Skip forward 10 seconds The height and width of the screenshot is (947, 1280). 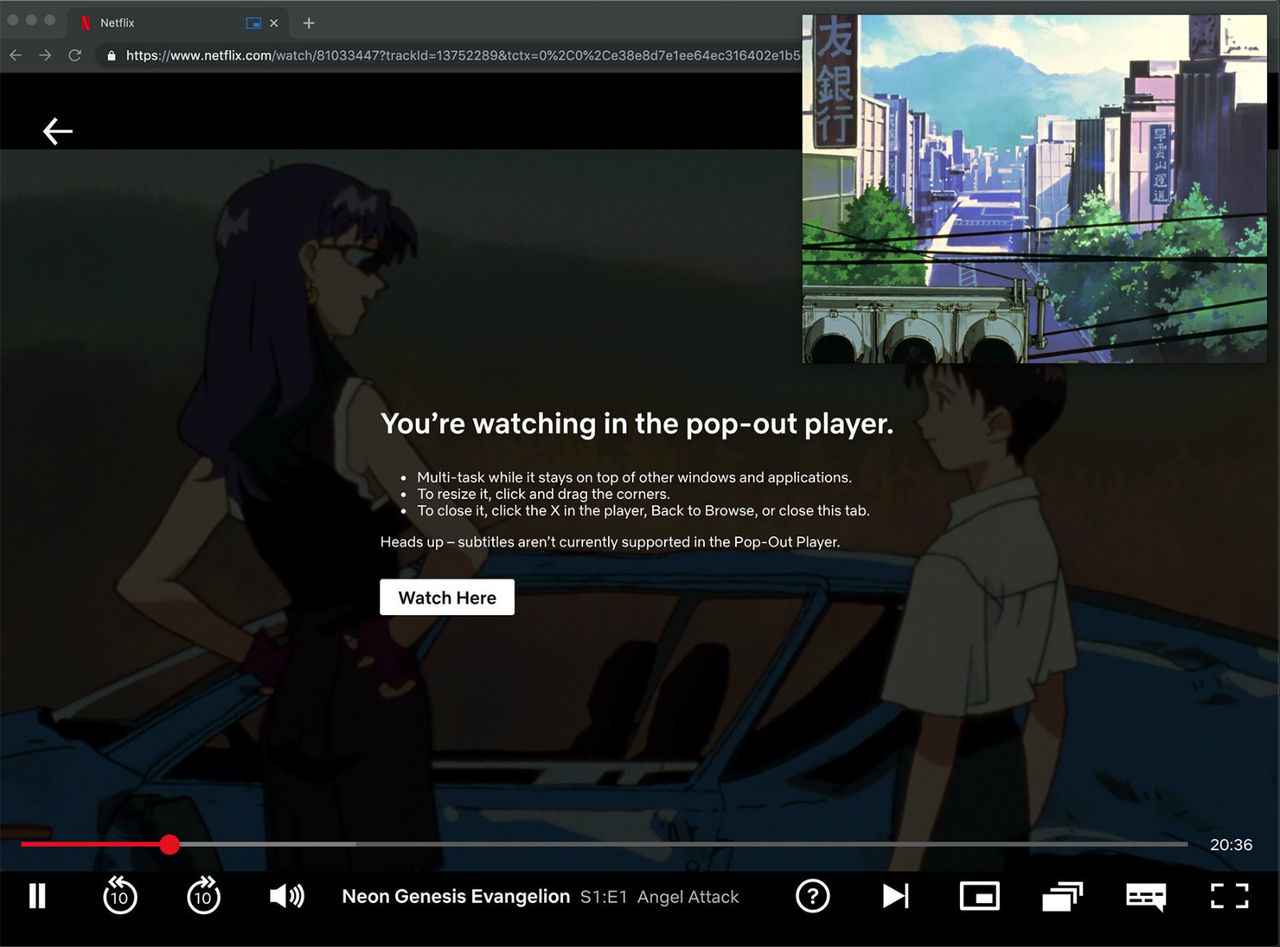tap(204, 896)
